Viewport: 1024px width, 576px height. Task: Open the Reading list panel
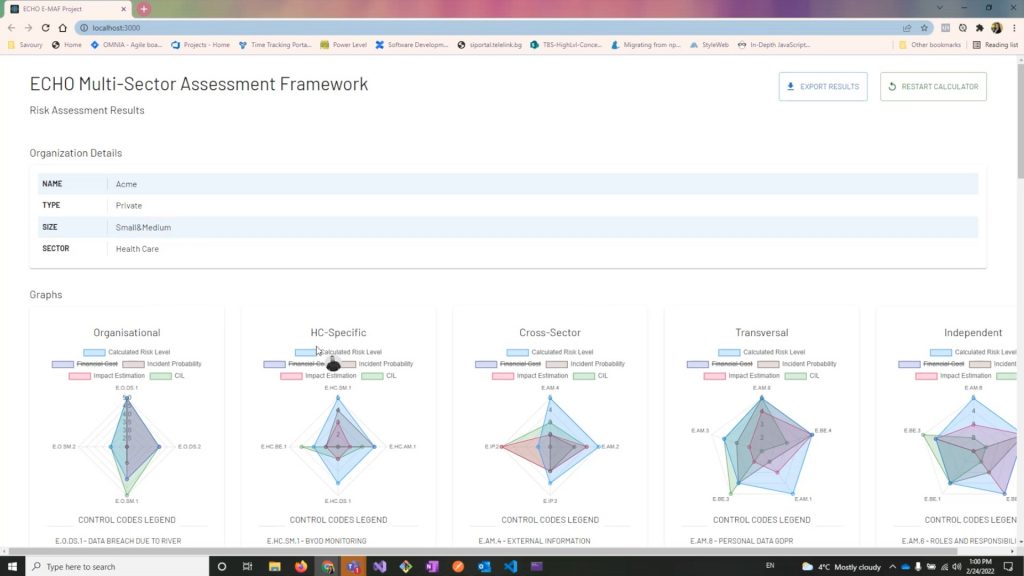(995, 45)
